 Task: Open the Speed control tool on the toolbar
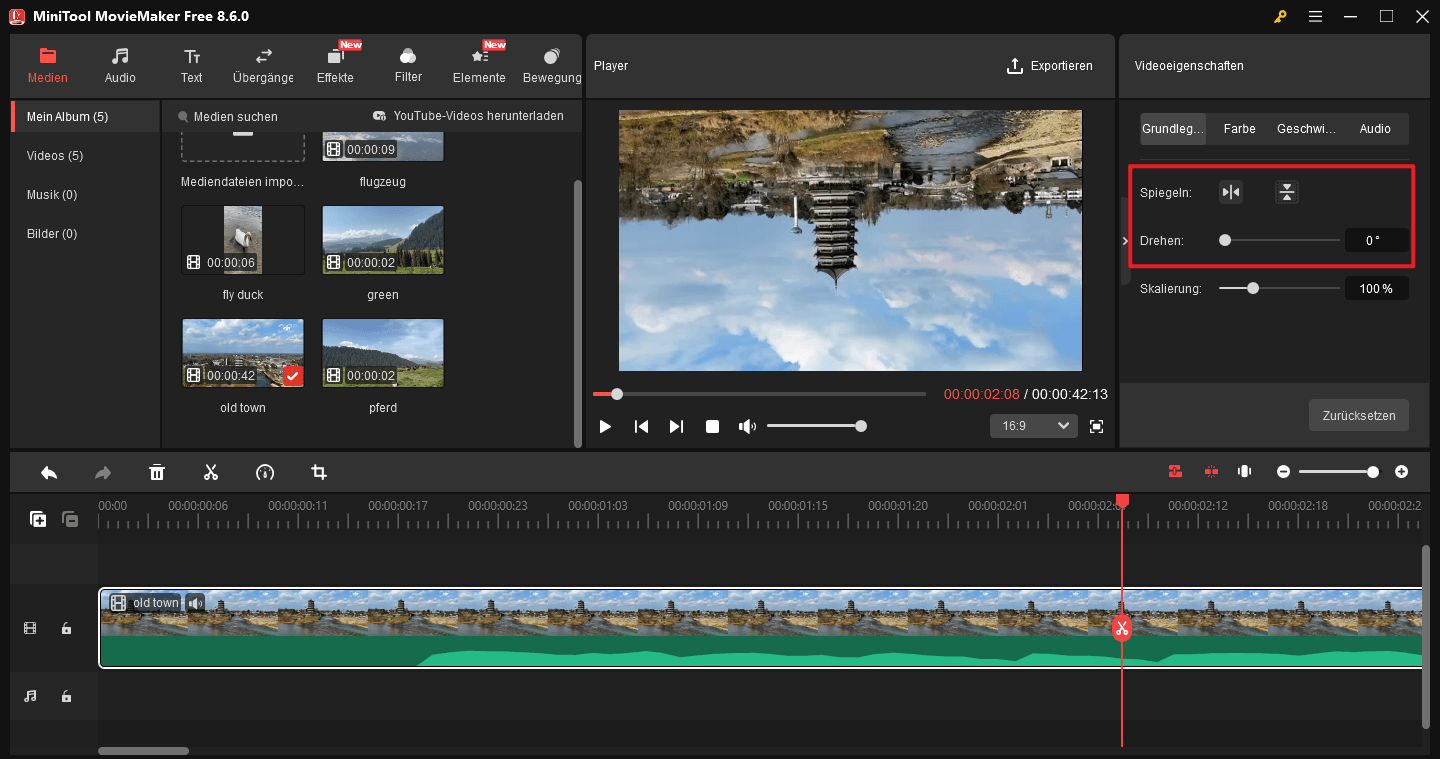265,471
